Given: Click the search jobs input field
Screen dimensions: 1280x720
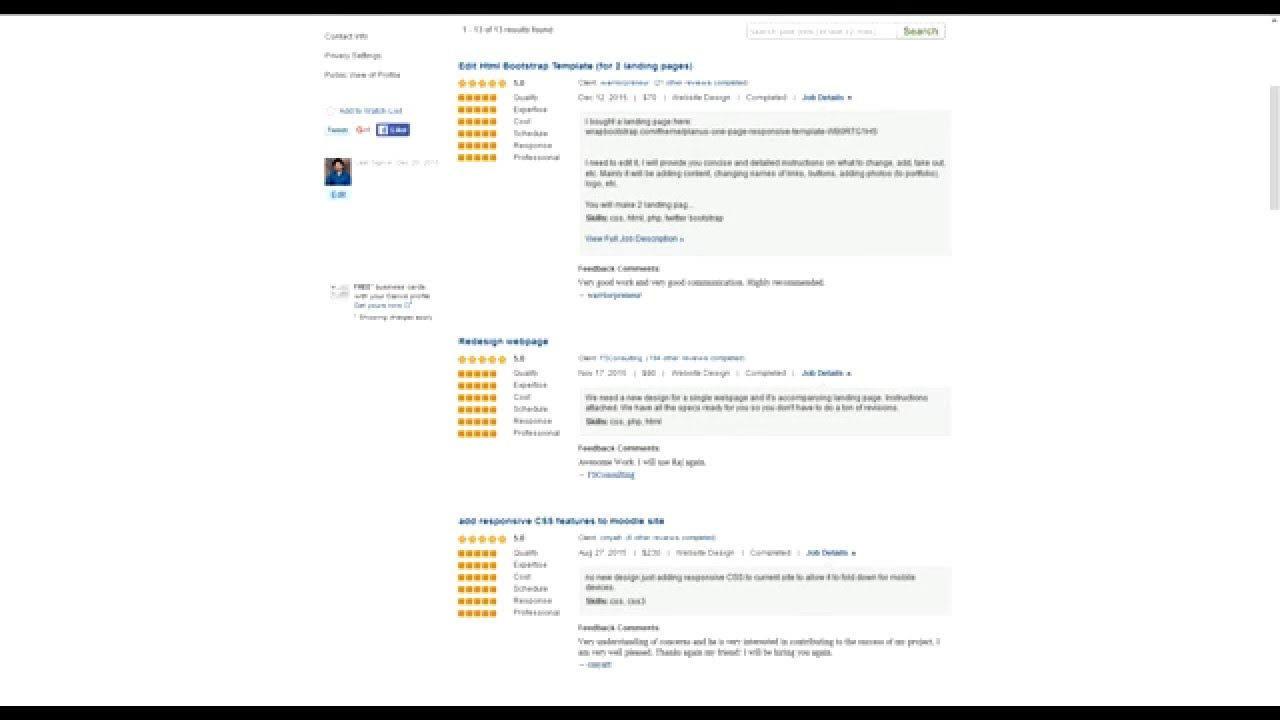Looking at the screenshot, I should coord(822,31).
